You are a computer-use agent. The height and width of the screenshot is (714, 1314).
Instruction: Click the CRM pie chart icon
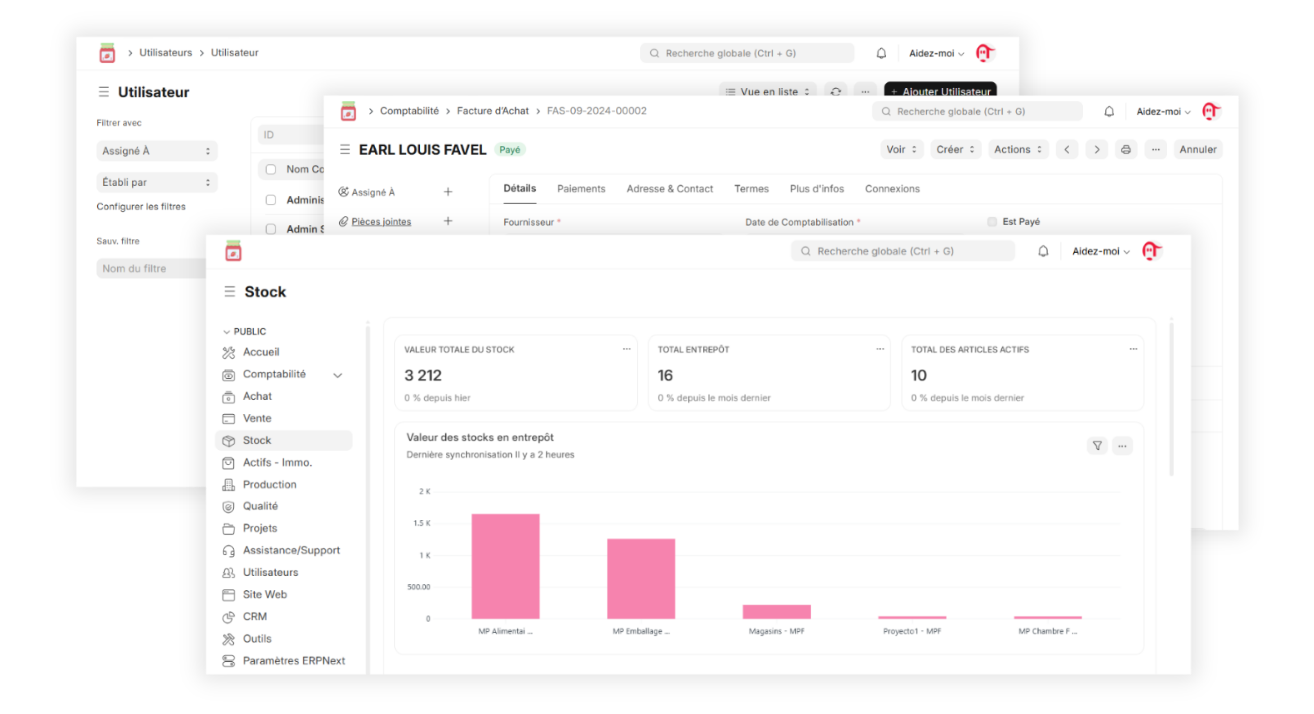228,616
